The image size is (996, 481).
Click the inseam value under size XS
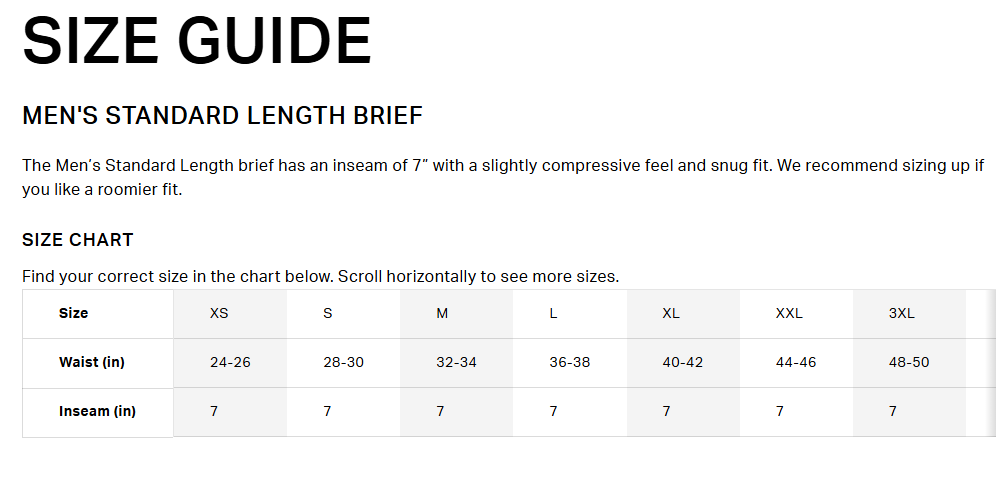pos(214,411)
